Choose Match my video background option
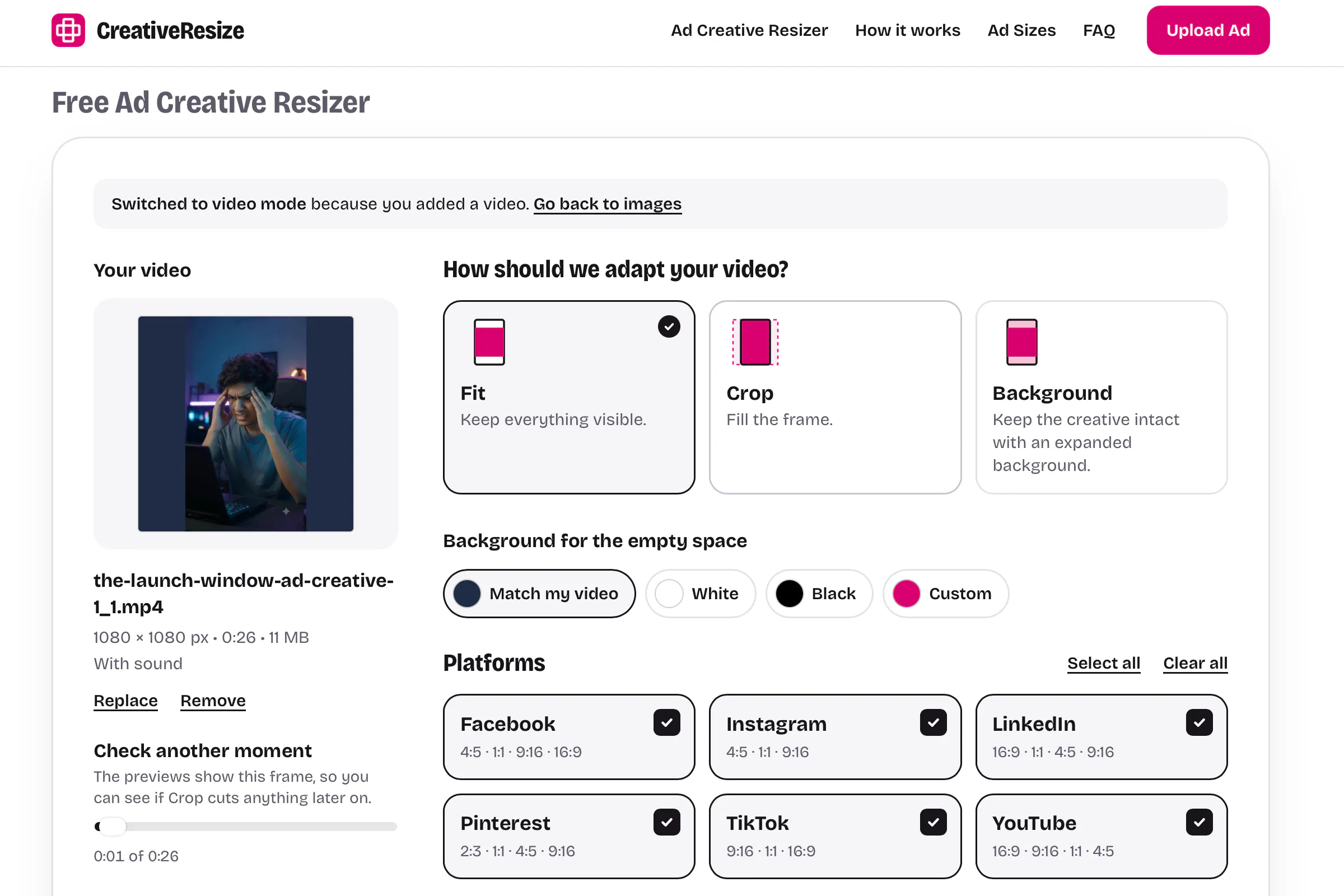The width and height of the screenshot is (1344, 896). coord(539,594)
